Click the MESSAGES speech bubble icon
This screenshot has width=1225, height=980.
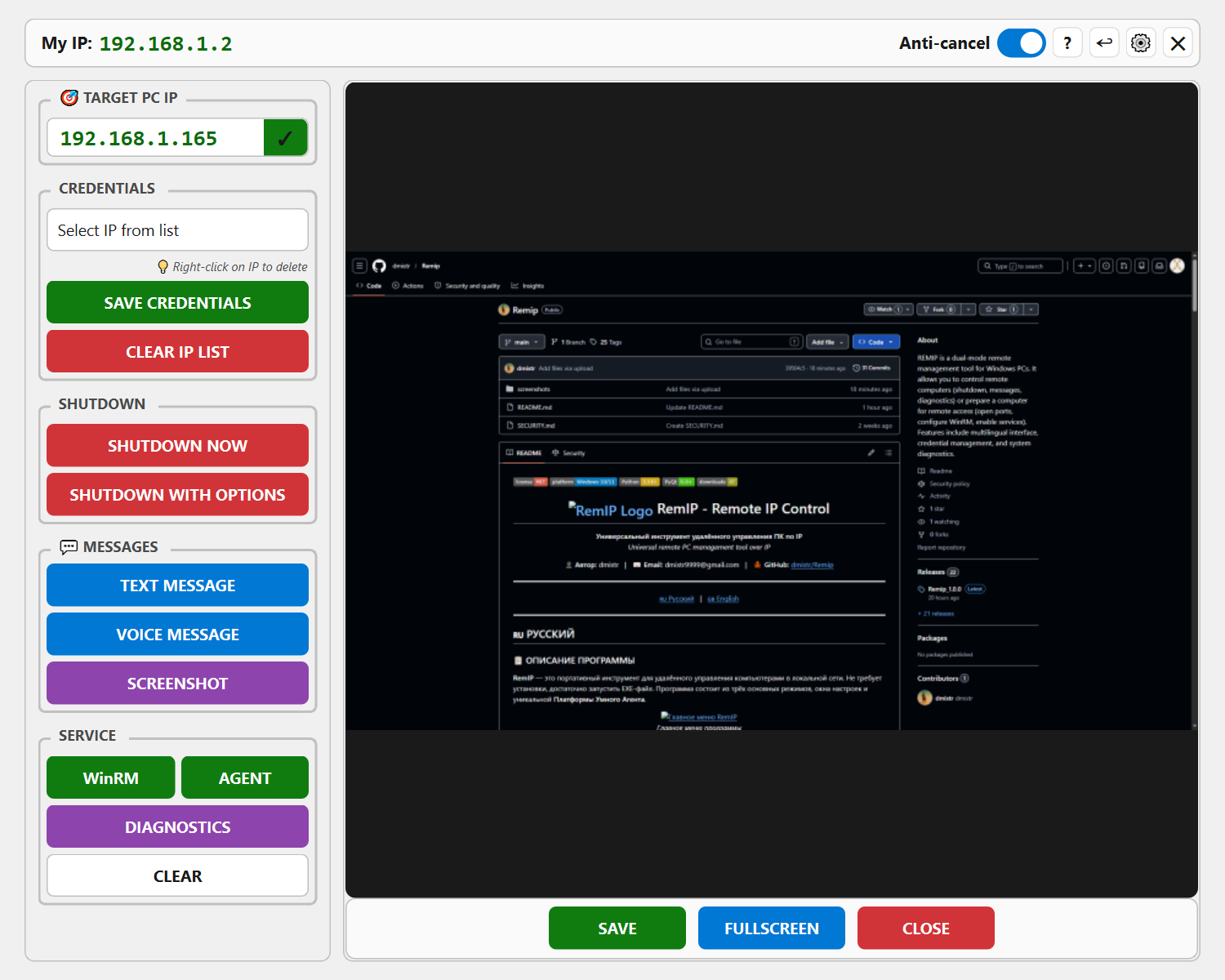point(69,547)
